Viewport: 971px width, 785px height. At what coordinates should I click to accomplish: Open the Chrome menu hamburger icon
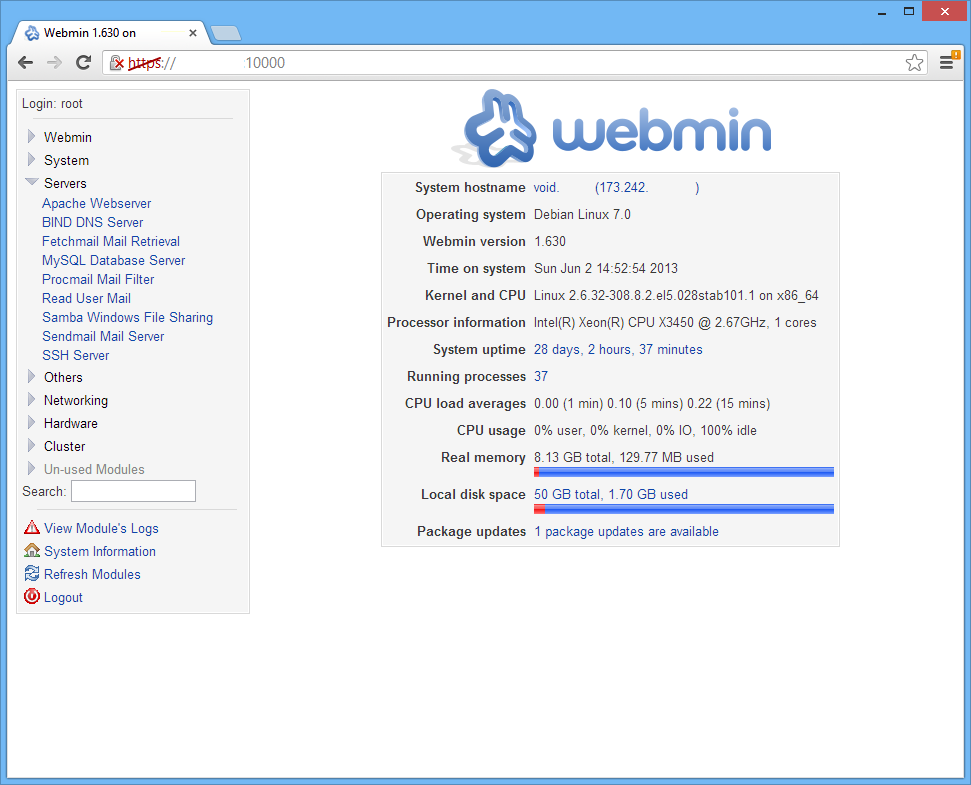(x=948, y=63)
